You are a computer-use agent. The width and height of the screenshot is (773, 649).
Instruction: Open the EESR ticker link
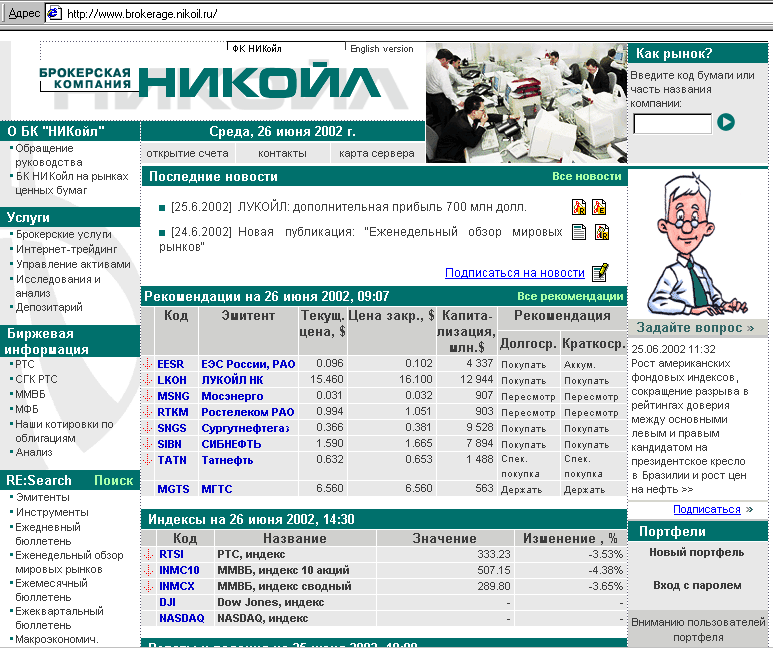(x=171, y=364)
